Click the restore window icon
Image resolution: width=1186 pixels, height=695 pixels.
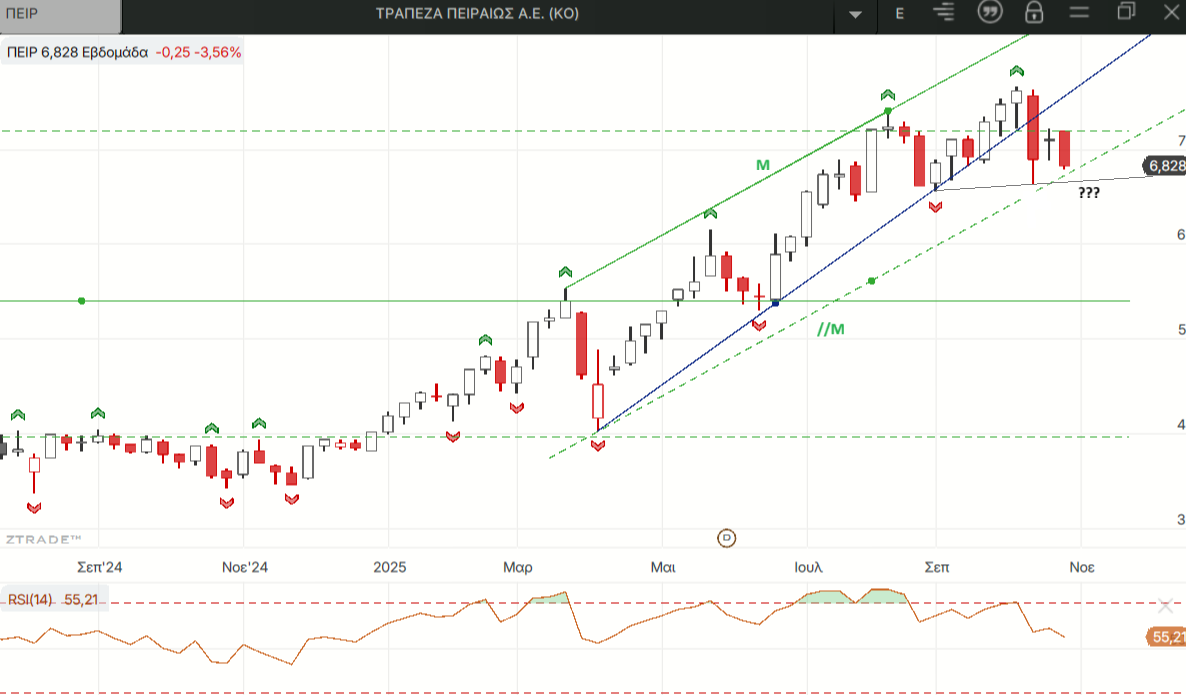pyautogui.click(x=1126, y=12)
